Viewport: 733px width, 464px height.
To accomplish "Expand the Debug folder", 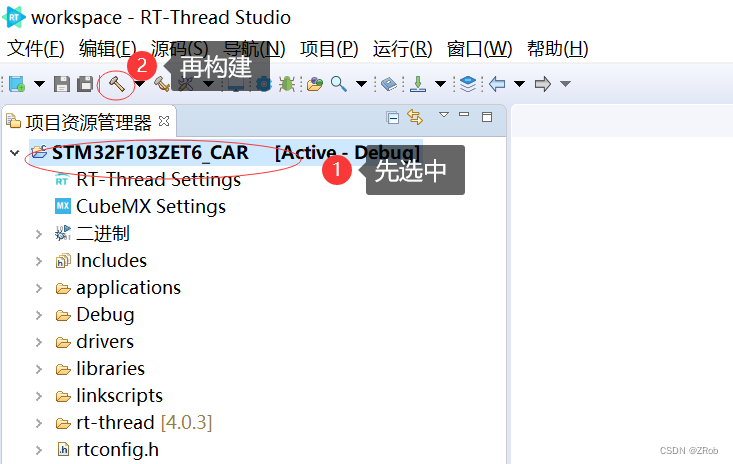I will point(39,315).
